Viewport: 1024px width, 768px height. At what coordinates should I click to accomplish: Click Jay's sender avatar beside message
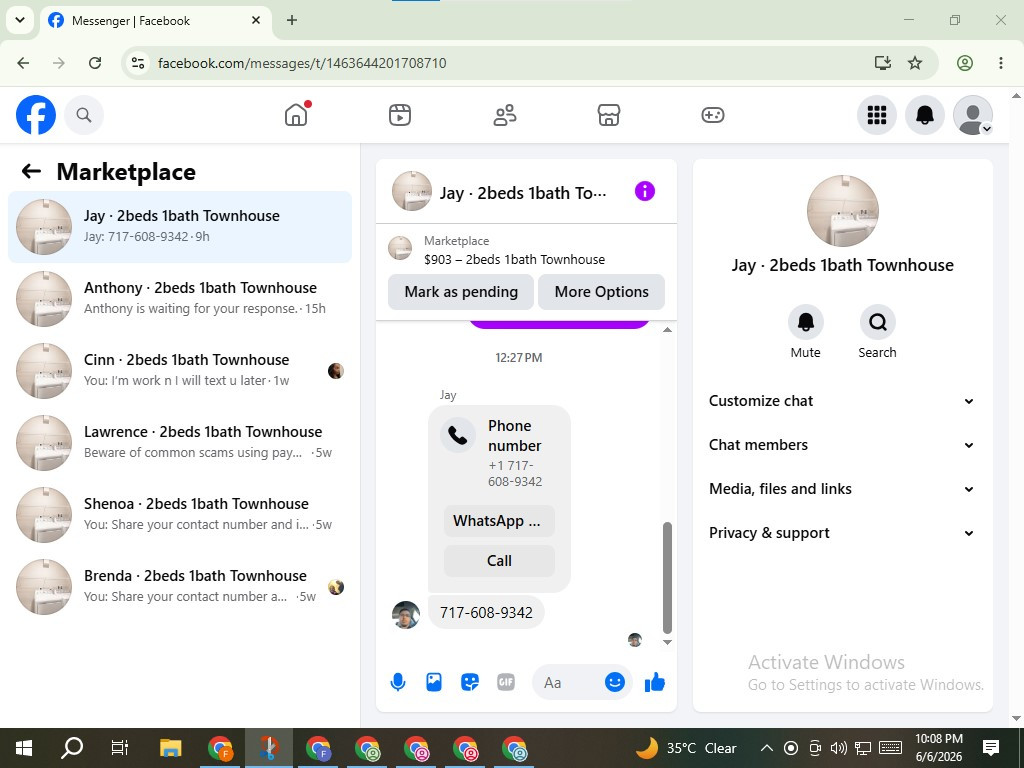point(406,615)
